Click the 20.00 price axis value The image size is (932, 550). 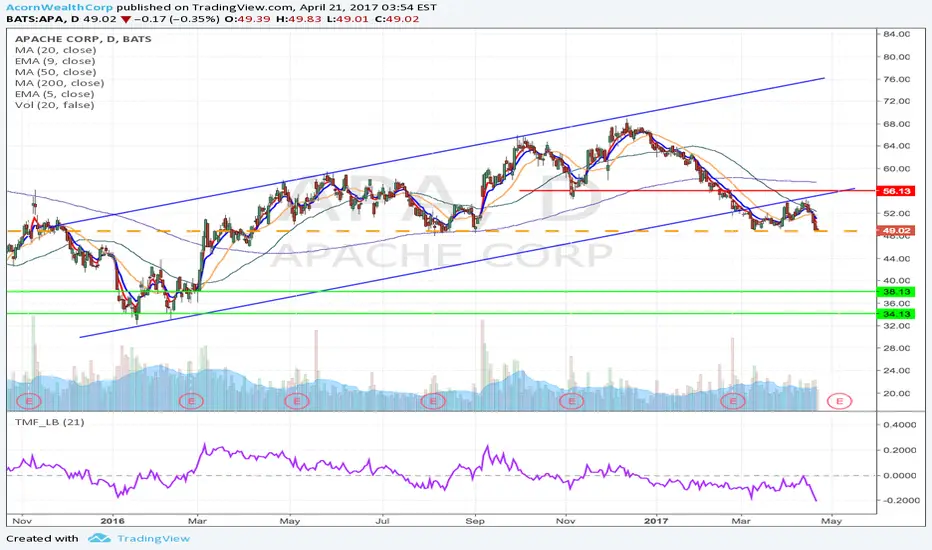(896, 393)
